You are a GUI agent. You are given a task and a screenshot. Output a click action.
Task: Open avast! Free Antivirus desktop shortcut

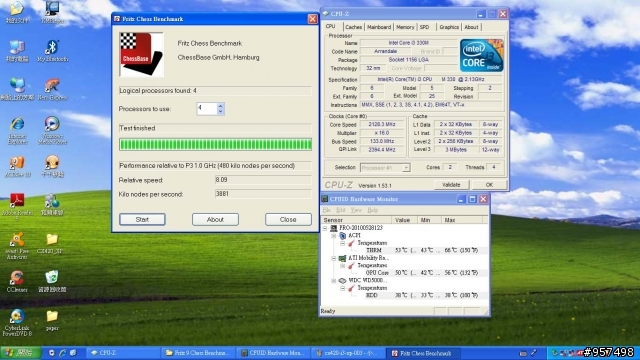click(17, 245)
